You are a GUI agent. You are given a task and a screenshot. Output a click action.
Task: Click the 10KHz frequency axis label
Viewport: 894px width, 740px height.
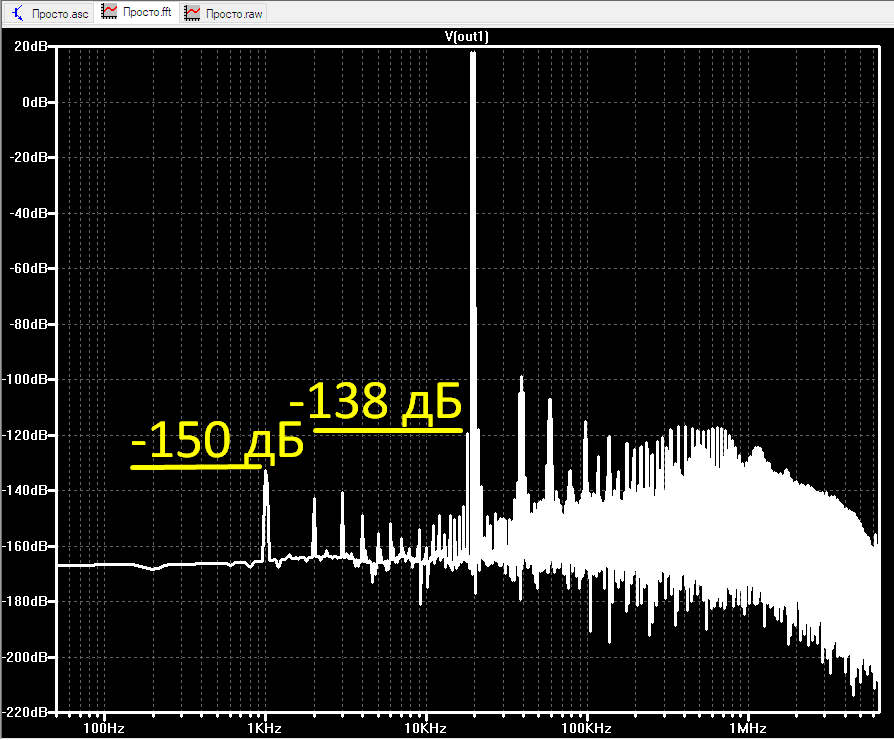click(x=425, y=728)
